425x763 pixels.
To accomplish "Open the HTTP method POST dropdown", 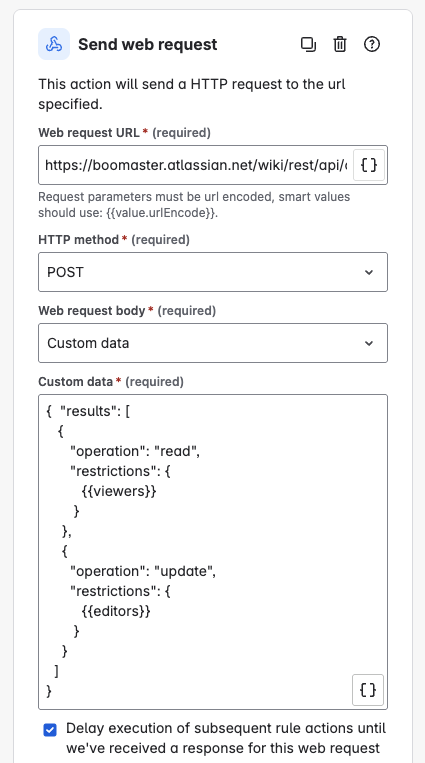I will click(213, 272).
